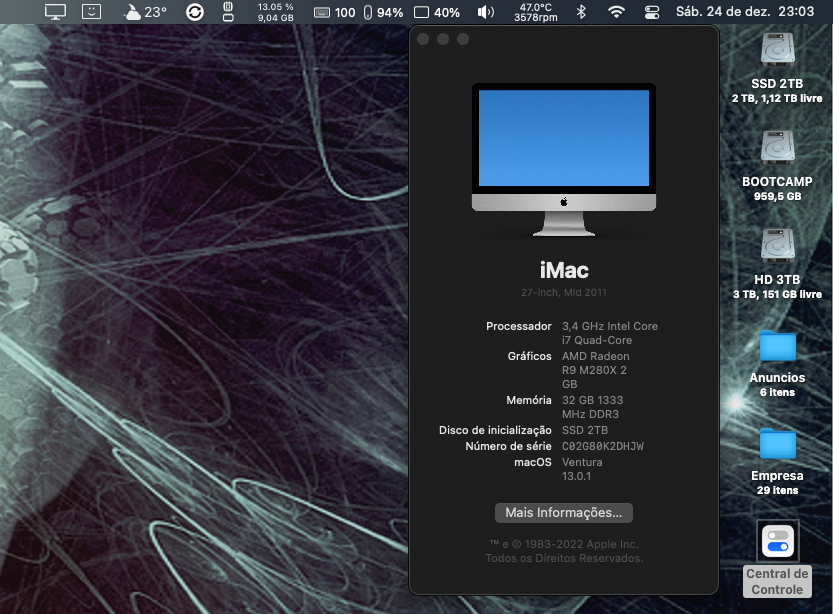Click the AMD Radeon R9 M280X graphics value
This screenshot has height=614, width=833.
[x=596, y=370]
